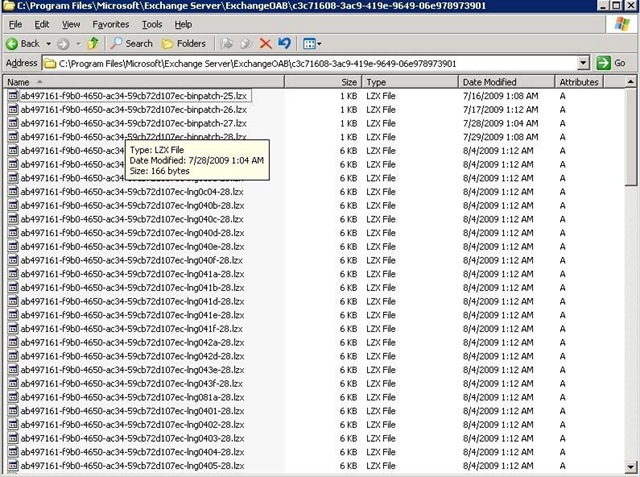
Task: Select file name ending lng043f-28.lzx
Action: [x=131, y=384]
